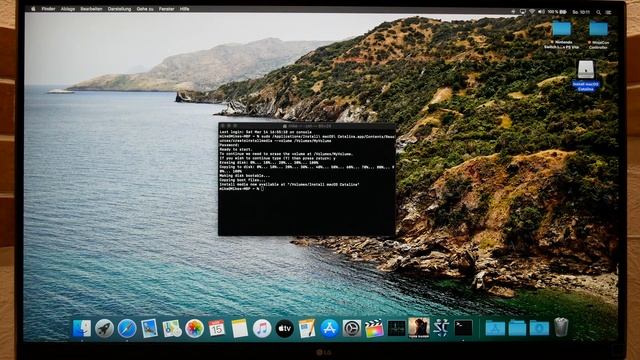Click the AirPlay display icon
The height and width of the screenshot is (360, 640).
click(523, 12)
